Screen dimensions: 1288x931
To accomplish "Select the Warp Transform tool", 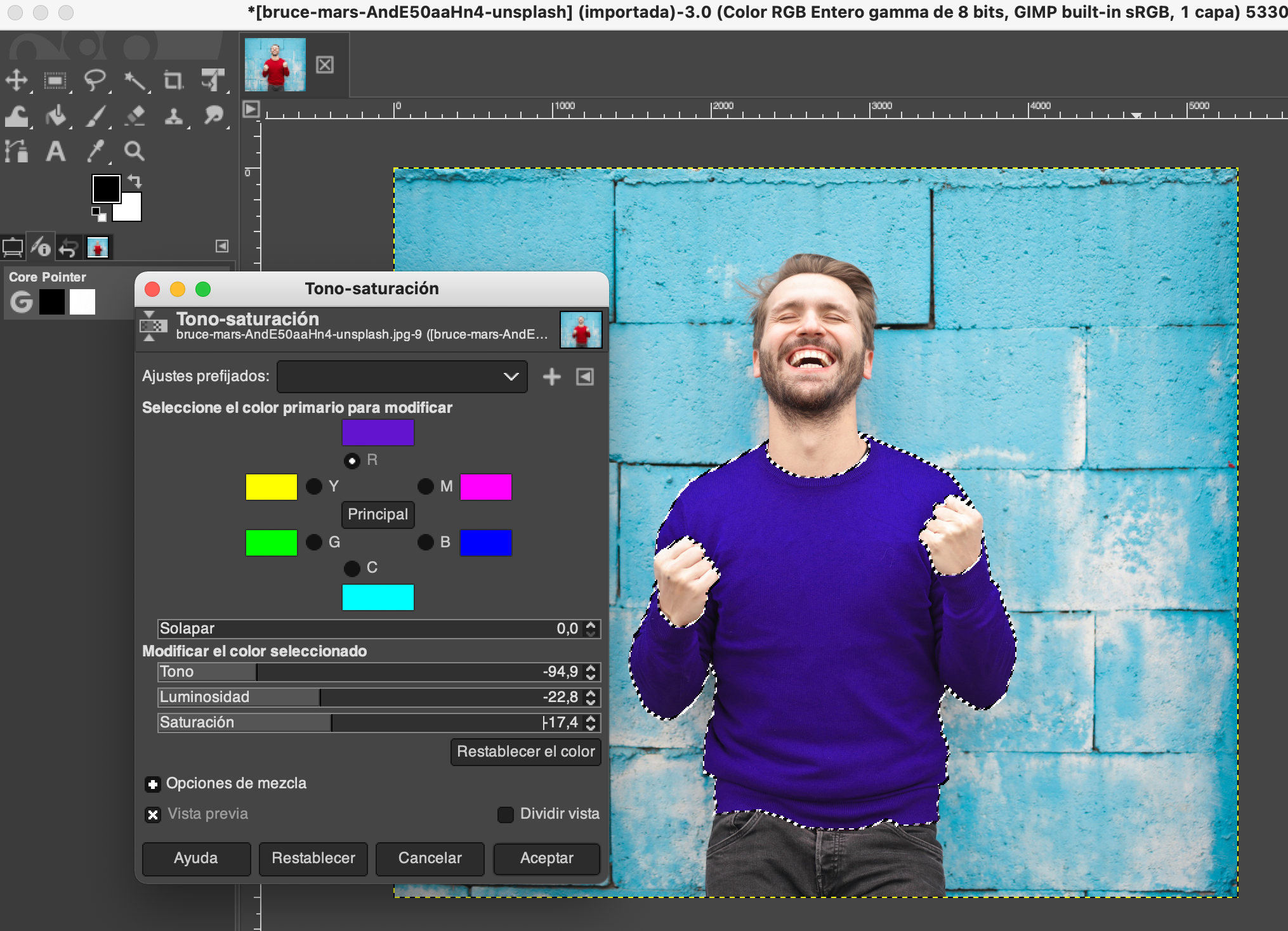I will pos(16,116).
